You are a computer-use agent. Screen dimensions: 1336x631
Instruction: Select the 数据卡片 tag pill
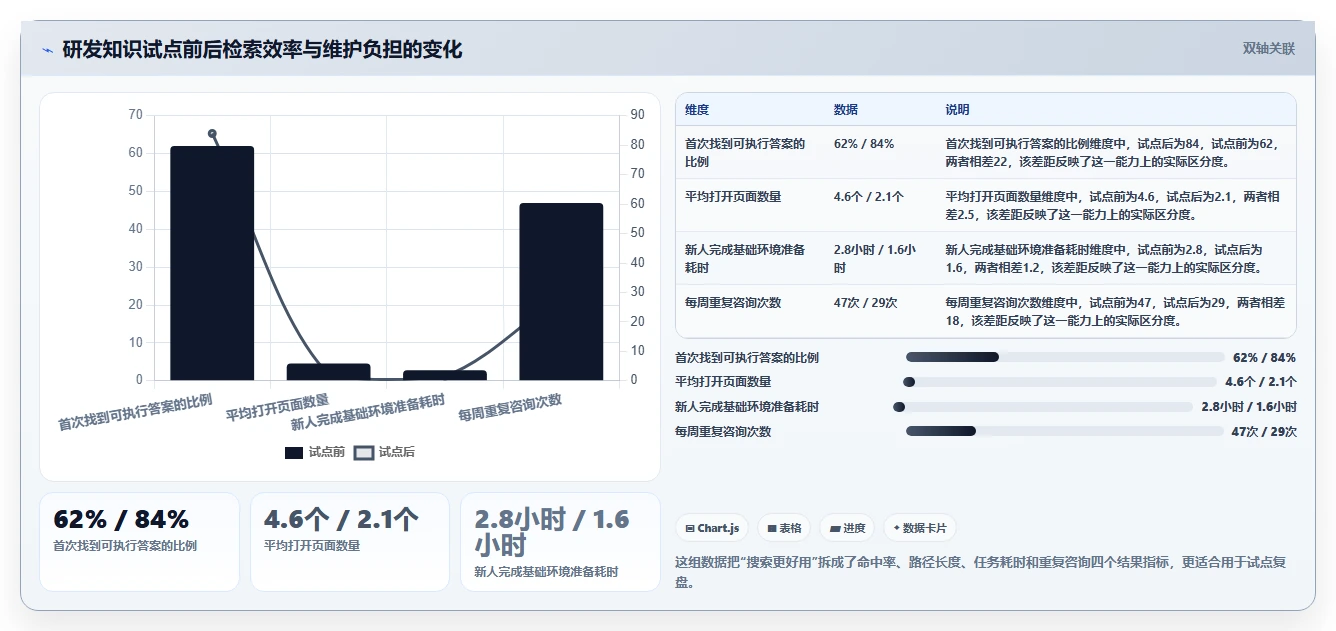[920, 528]
